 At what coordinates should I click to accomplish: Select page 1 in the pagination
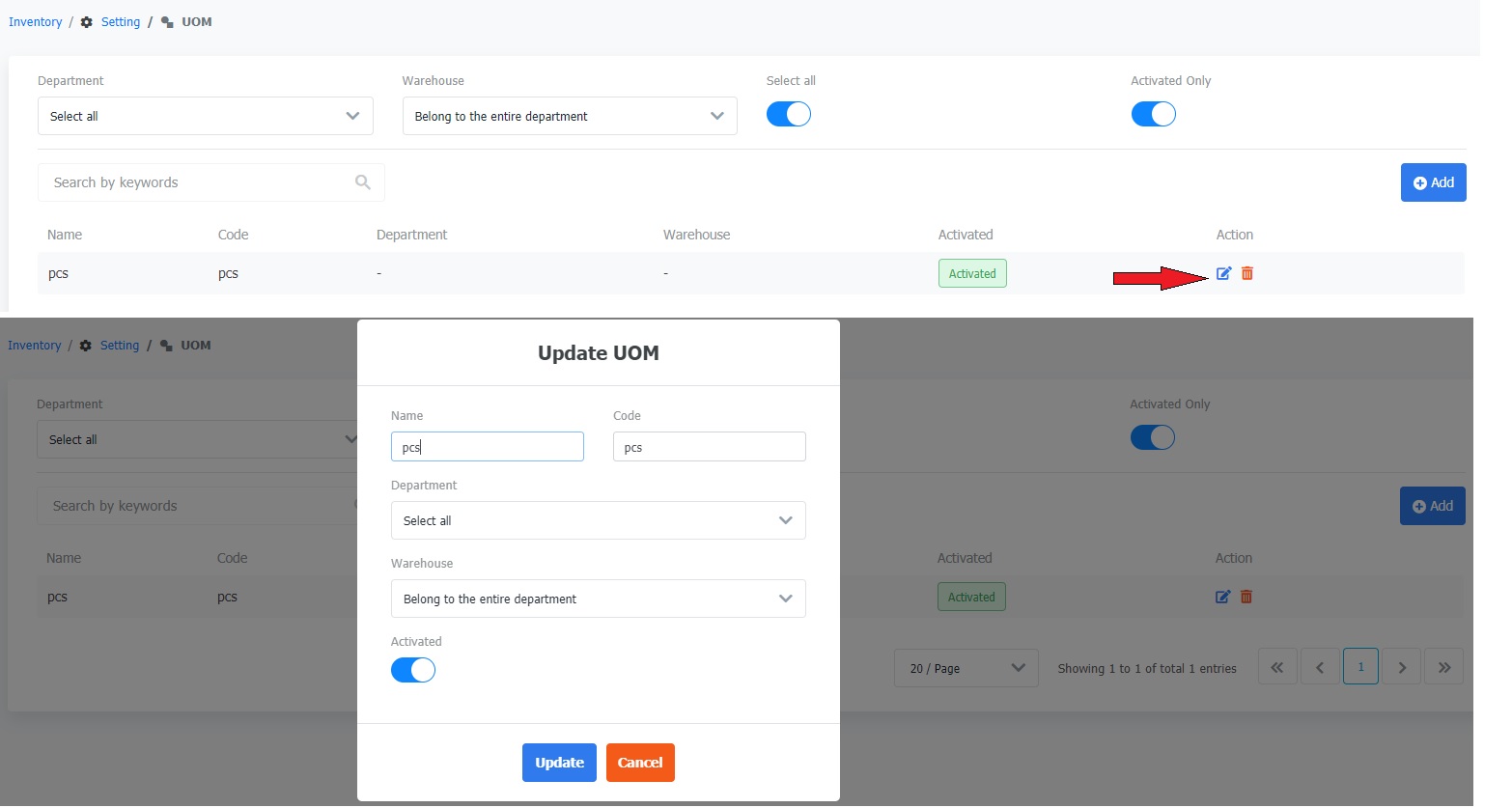1360,667
